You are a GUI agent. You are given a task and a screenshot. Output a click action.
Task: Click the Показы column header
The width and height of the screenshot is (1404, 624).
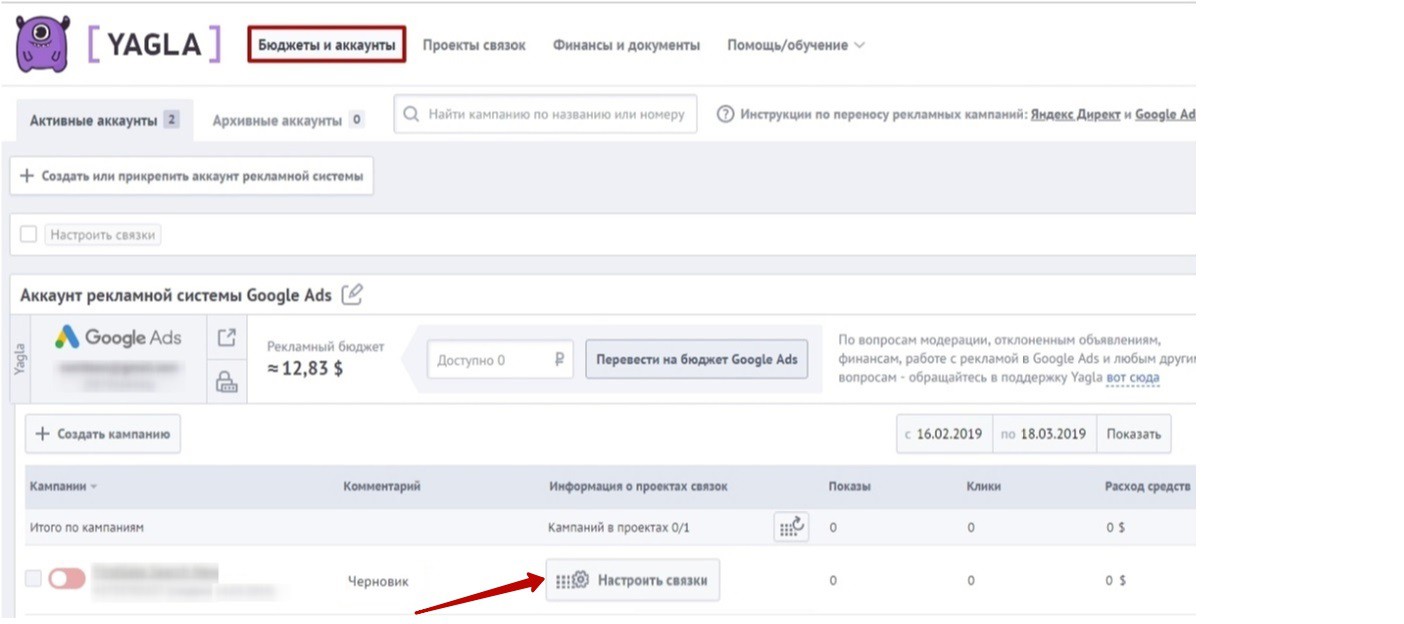click(850, 487)
